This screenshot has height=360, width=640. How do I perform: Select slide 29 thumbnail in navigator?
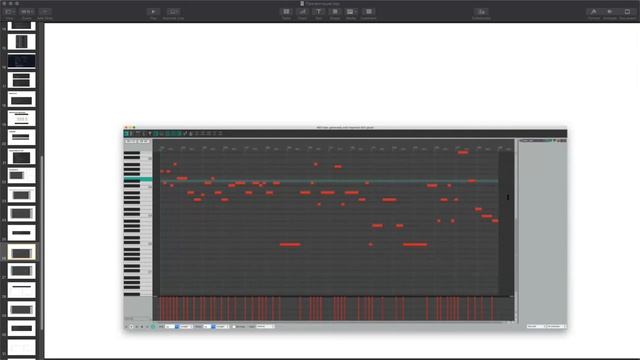pos(21,309)
